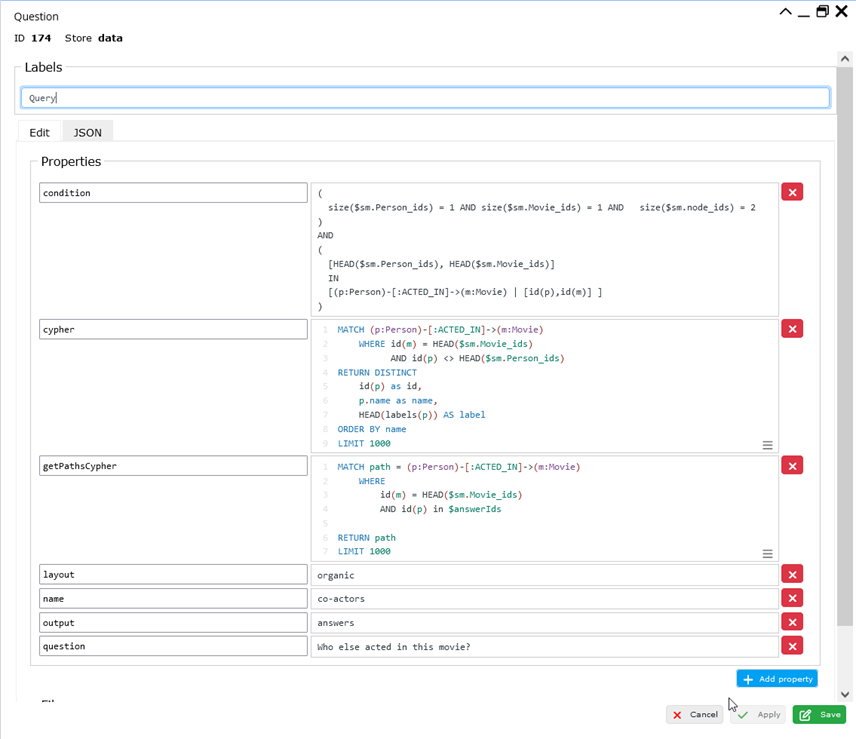This screenshot has height=739, width=856.
Task: Click the scrollbar down arrow
Action: (845, 694)
